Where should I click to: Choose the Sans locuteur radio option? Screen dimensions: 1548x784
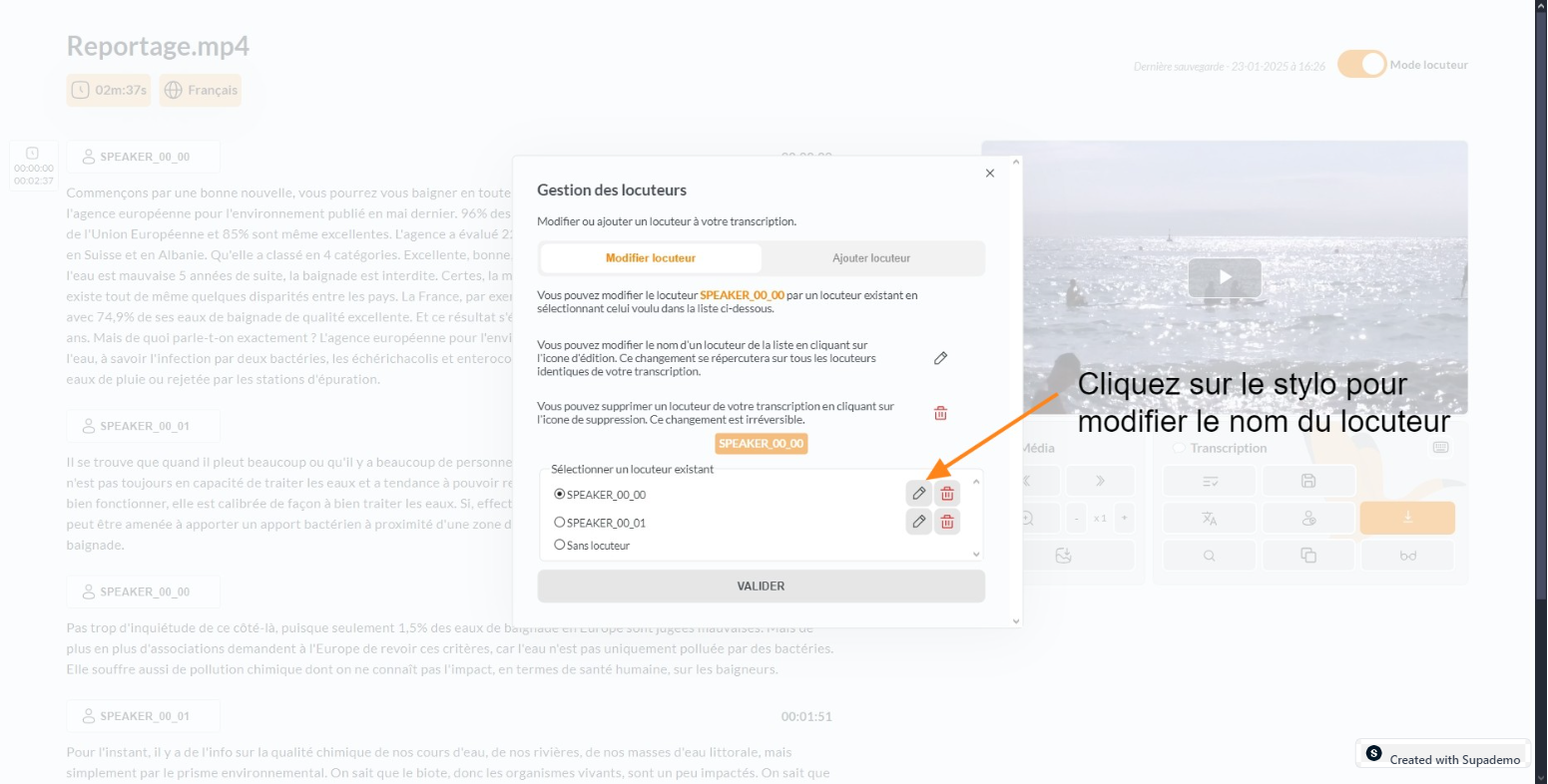point(559,545)
